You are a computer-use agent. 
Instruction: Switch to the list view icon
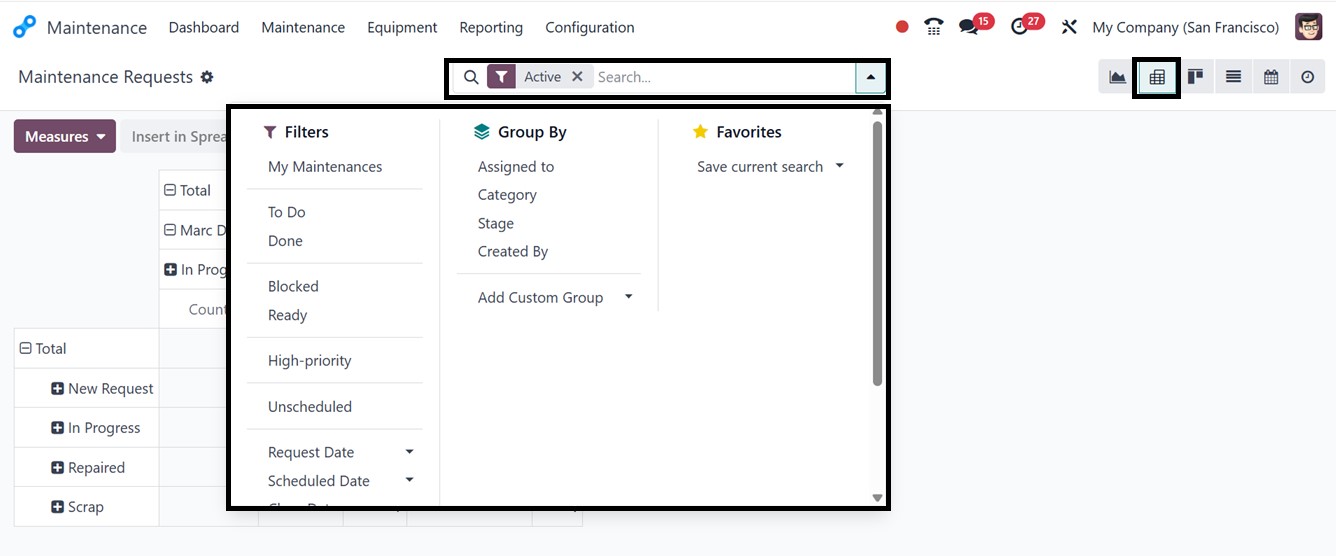tap(1233, 77)
